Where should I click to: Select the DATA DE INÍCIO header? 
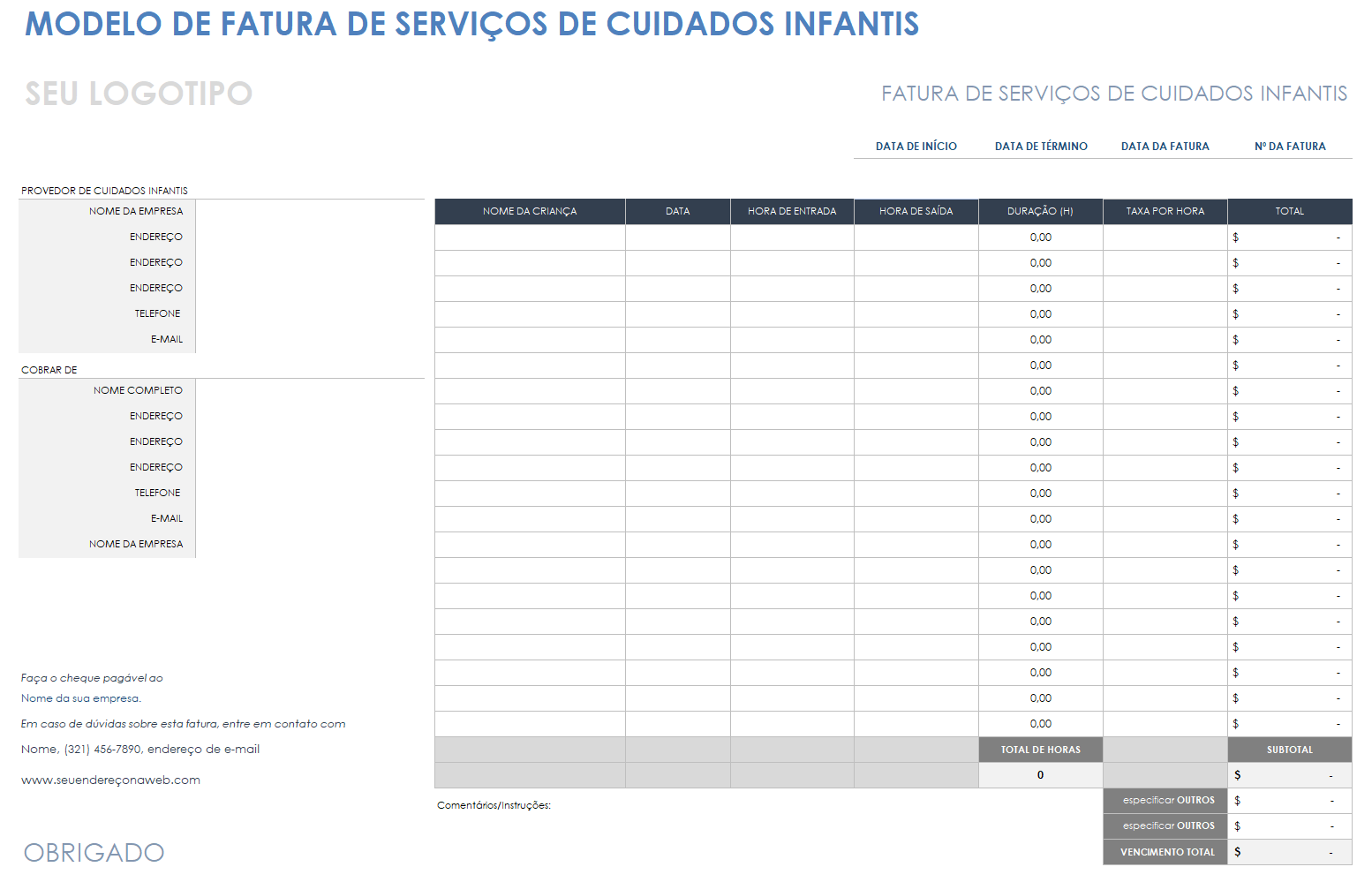click(x=916, y=147)
